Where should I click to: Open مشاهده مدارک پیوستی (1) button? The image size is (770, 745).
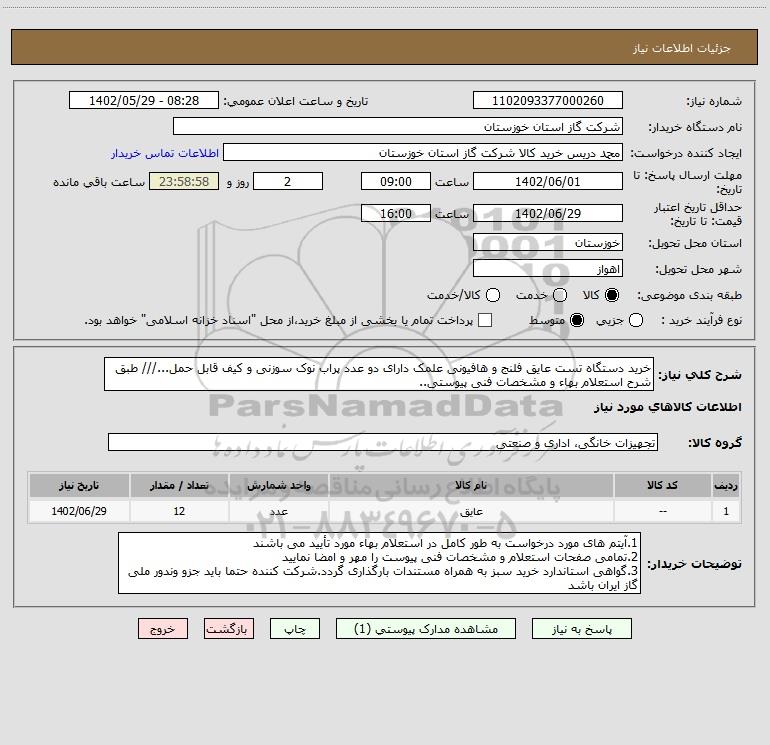tap(426, 629)
